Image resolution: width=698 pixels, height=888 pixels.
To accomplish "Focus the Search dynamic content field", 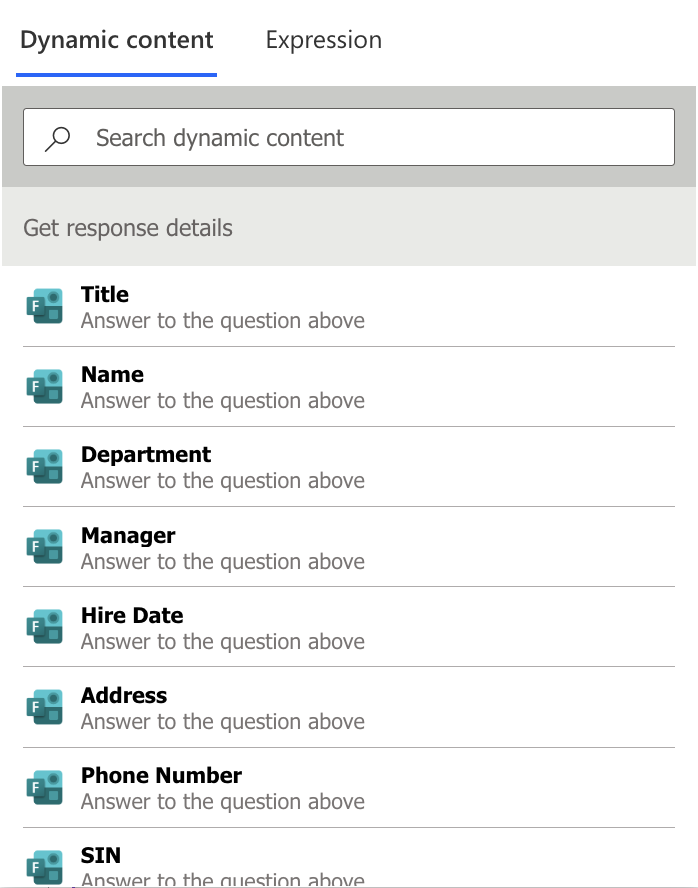I will pyautogui.click(x=349, y=137).
